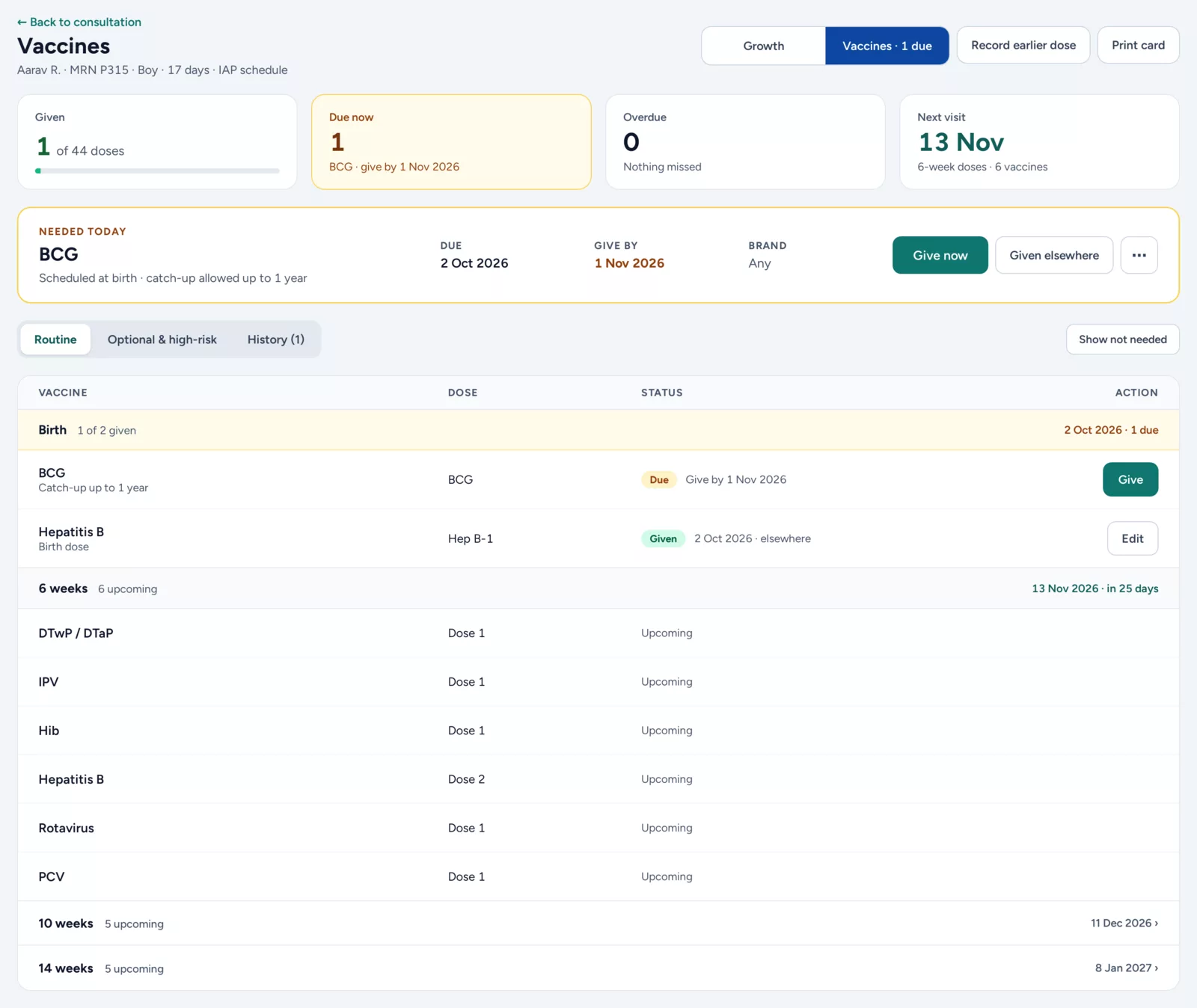Open the BCG more options ellipsis menu
Screen dimensions: 1197x1008
pos(1139,255)
